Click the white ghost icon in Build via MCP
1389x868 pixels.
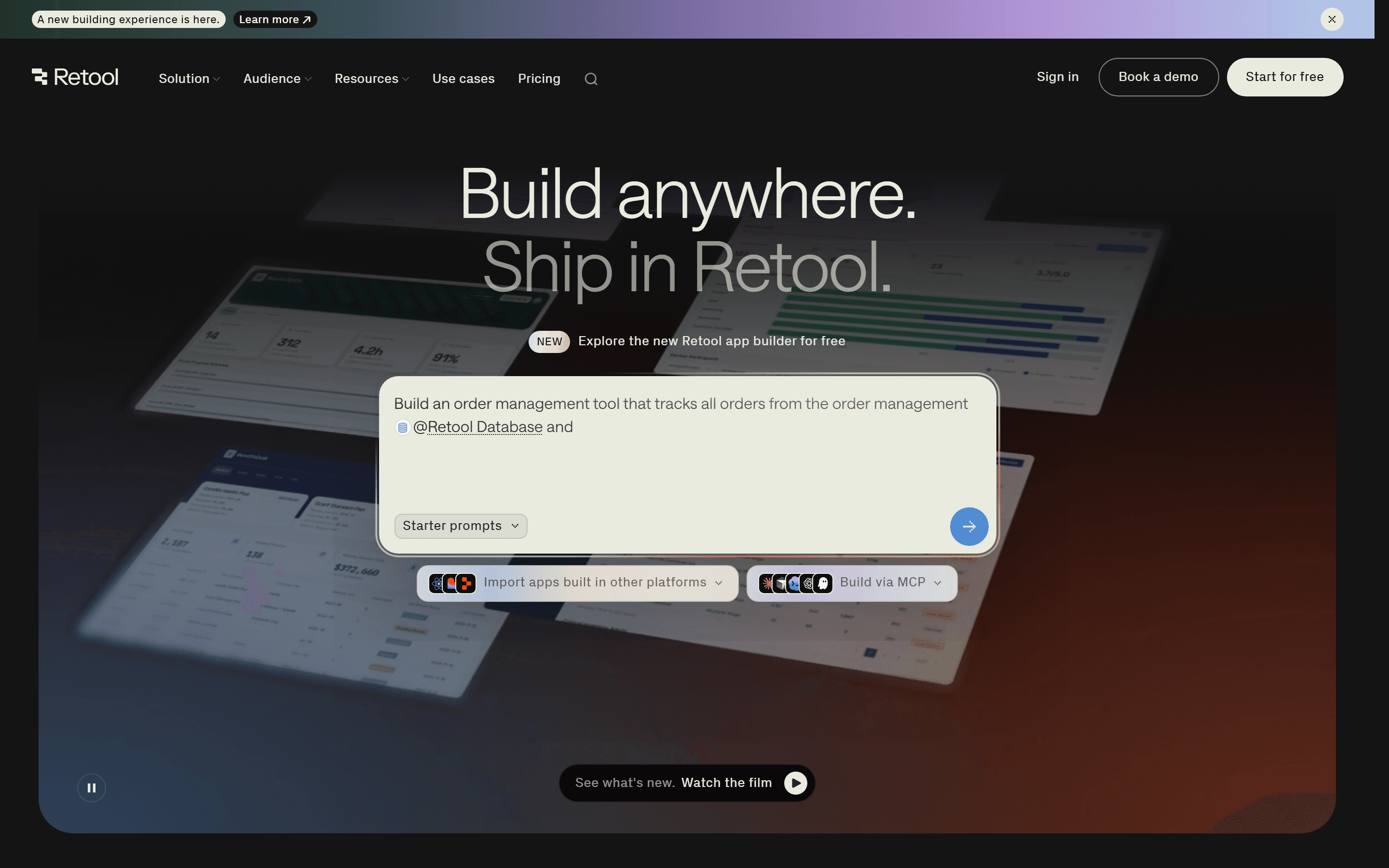click(x=823, y=584)
